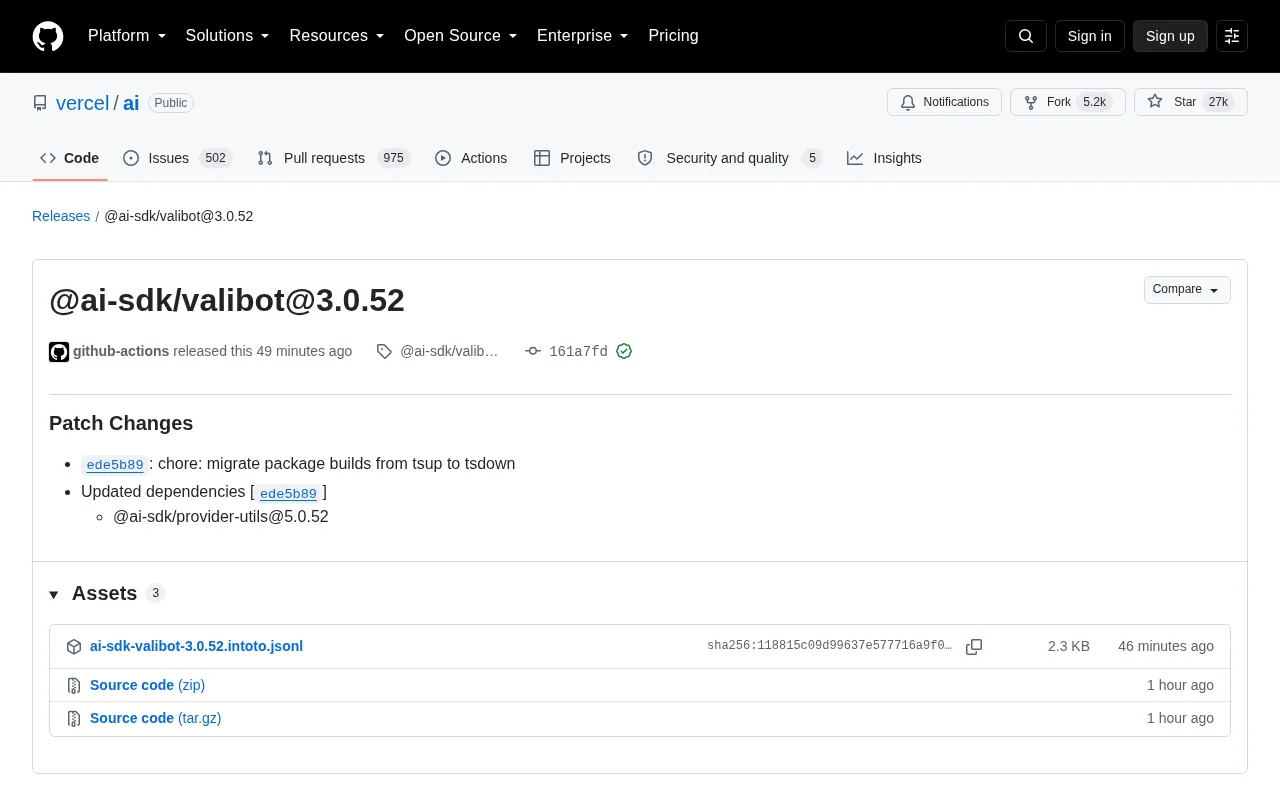Open the Open Source dropdown menu
Screen dimensions: 1280x800
461,36
